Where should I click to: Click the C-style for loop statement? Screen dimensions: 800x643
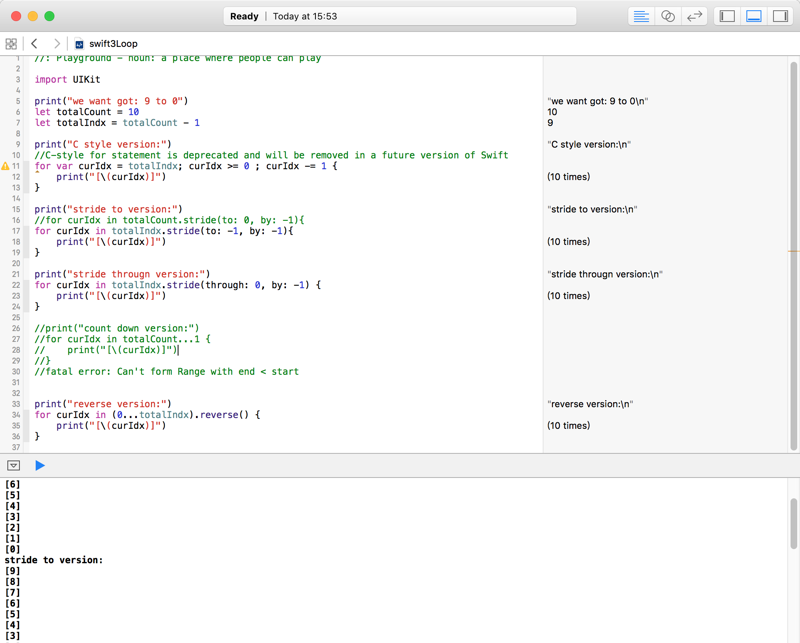pos(186,166)
